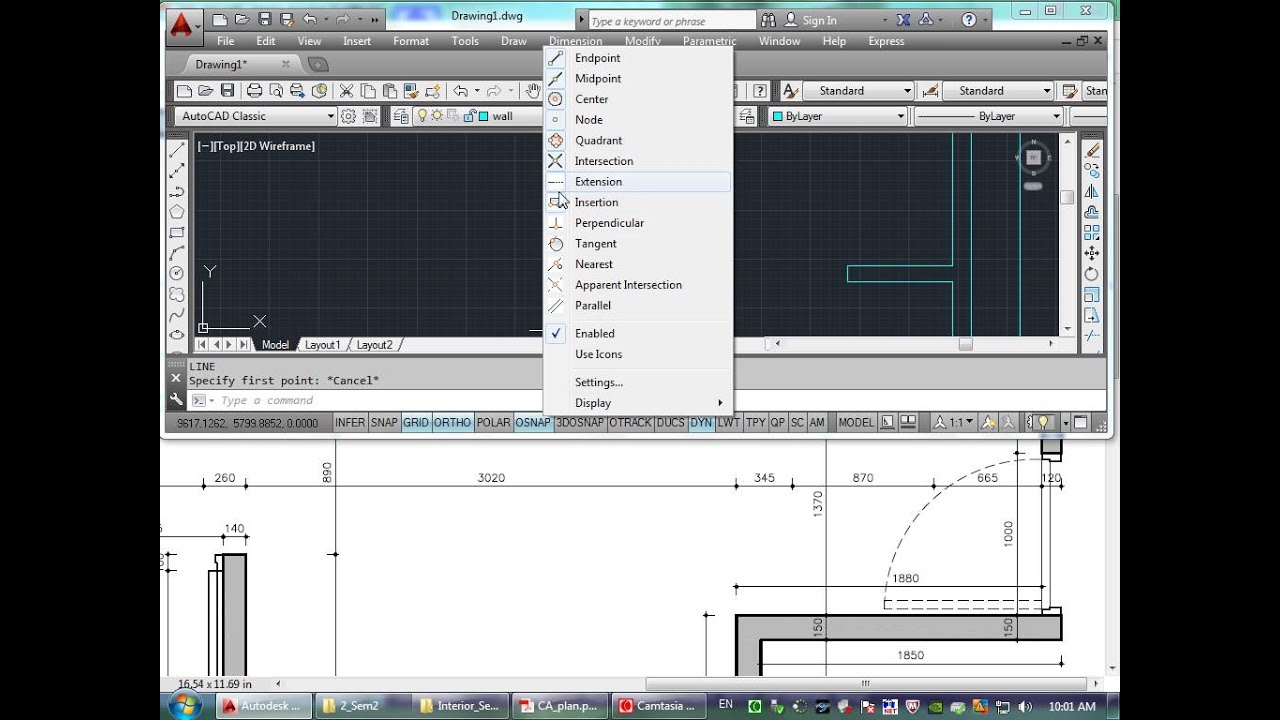Open Workspace Settings gear icon
Viewport: 1280px width, 720px height.
pyautogui.click(x=348, y=116)
